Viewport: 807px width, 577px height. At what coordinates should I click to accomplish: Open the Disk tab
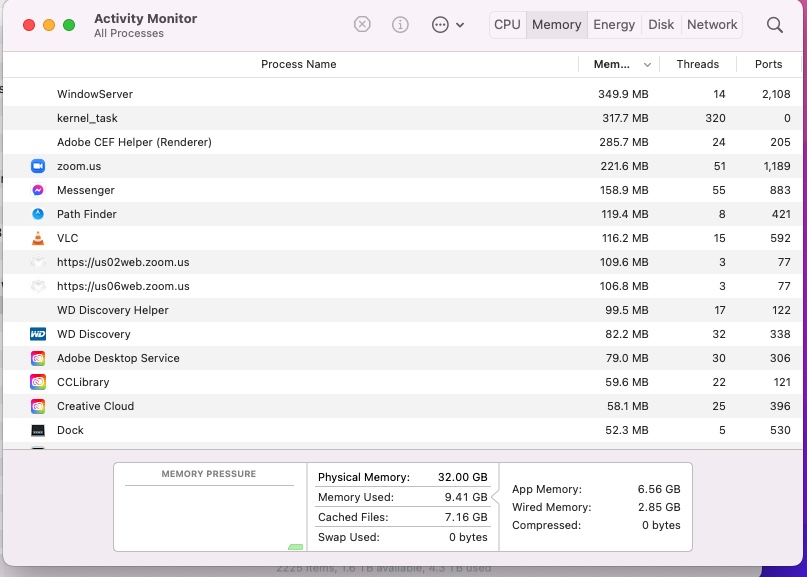click(x=661, y=25)
